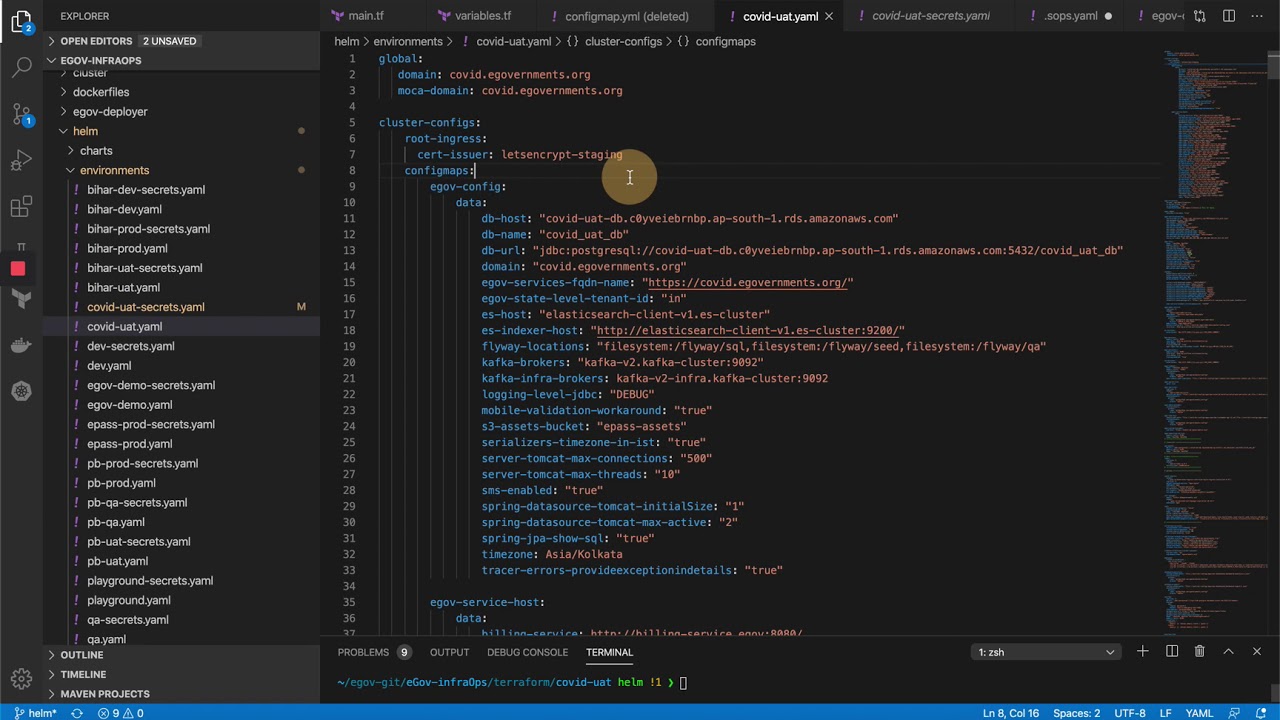Open bihar-prod.yaml from the file tree
This screenshot has width=1280, height=720.
(127, 248)
